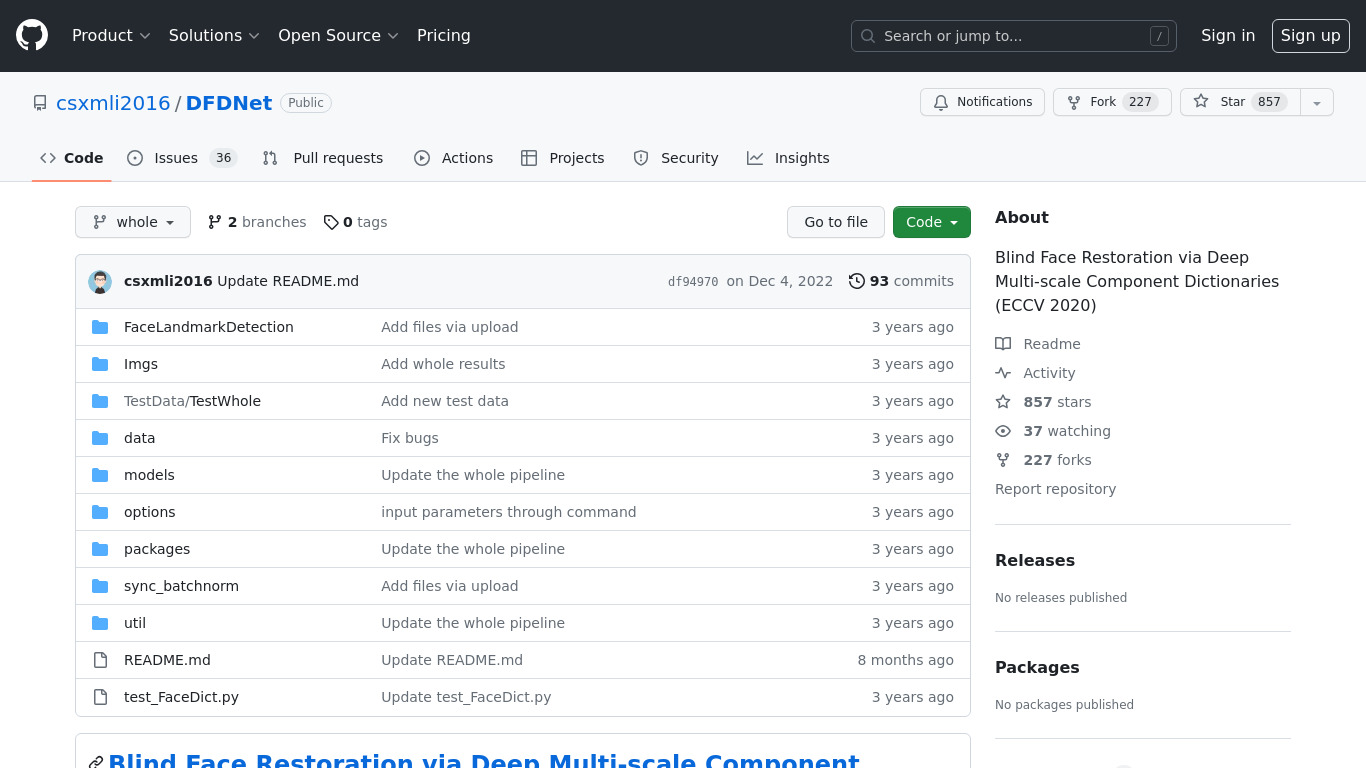Switch to the Insights tab
The width and height of the screenshot is (1366, 768).
coord(788,158)
